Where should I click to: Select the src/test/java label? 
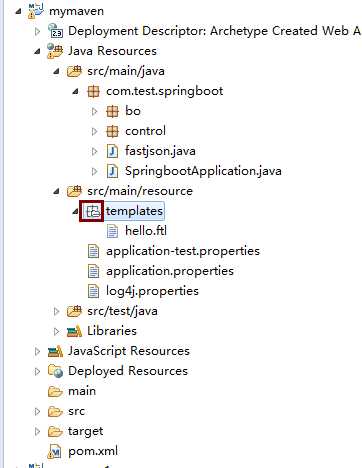pos(122,311)
